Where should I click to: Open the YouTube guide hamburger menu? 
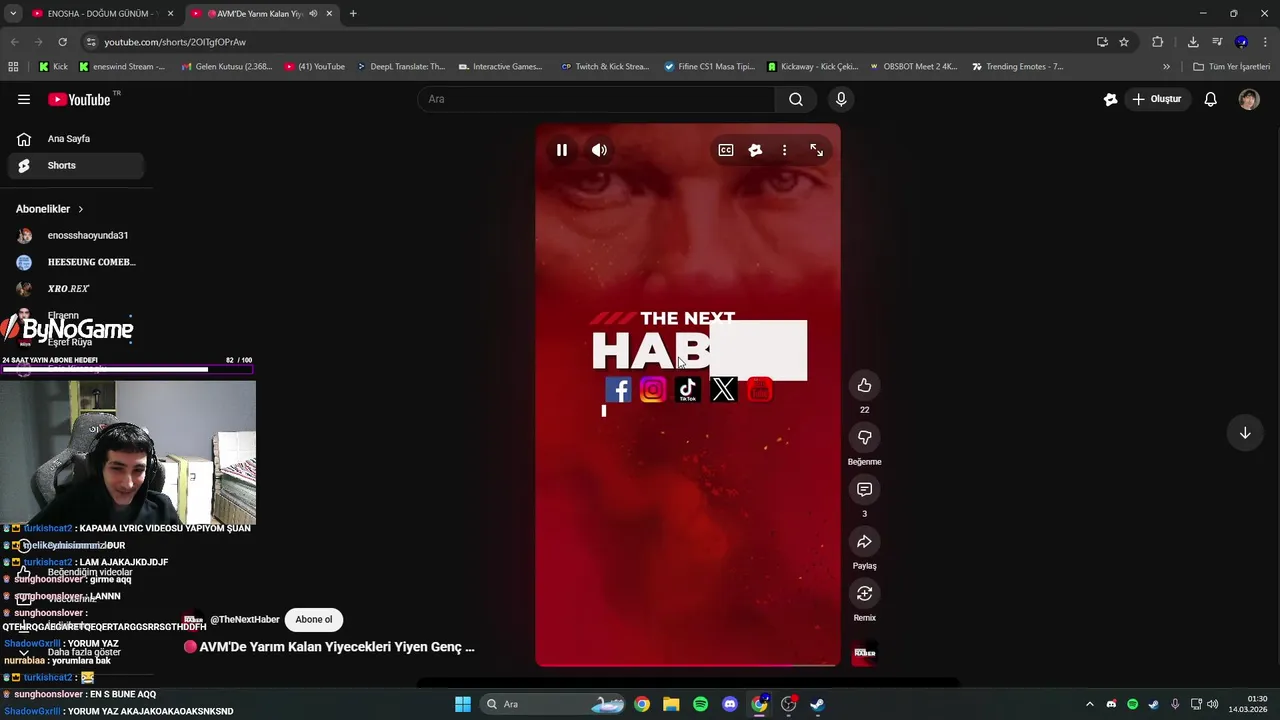(24, 99)
